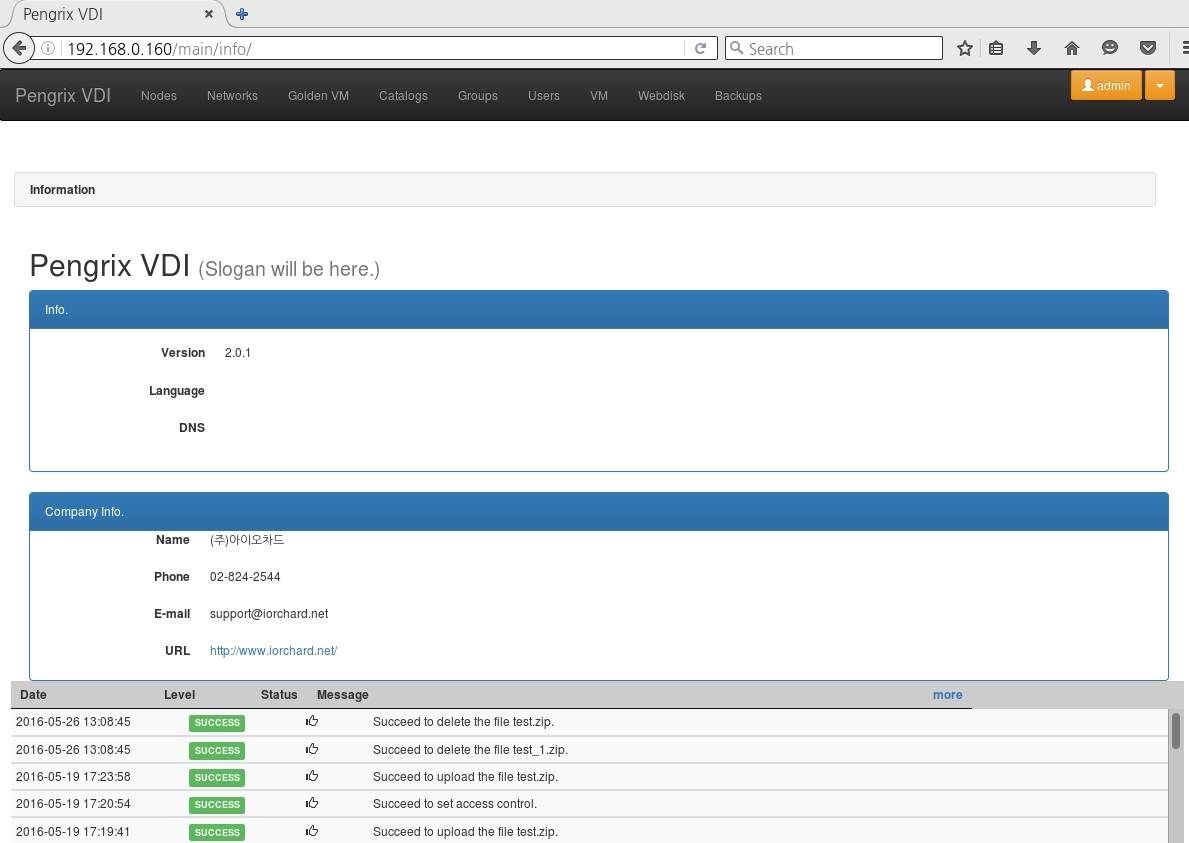Screen dimensions: 1189x843
Task: Open the http://www.iorchard.net/ link
Action: point(273,650)
